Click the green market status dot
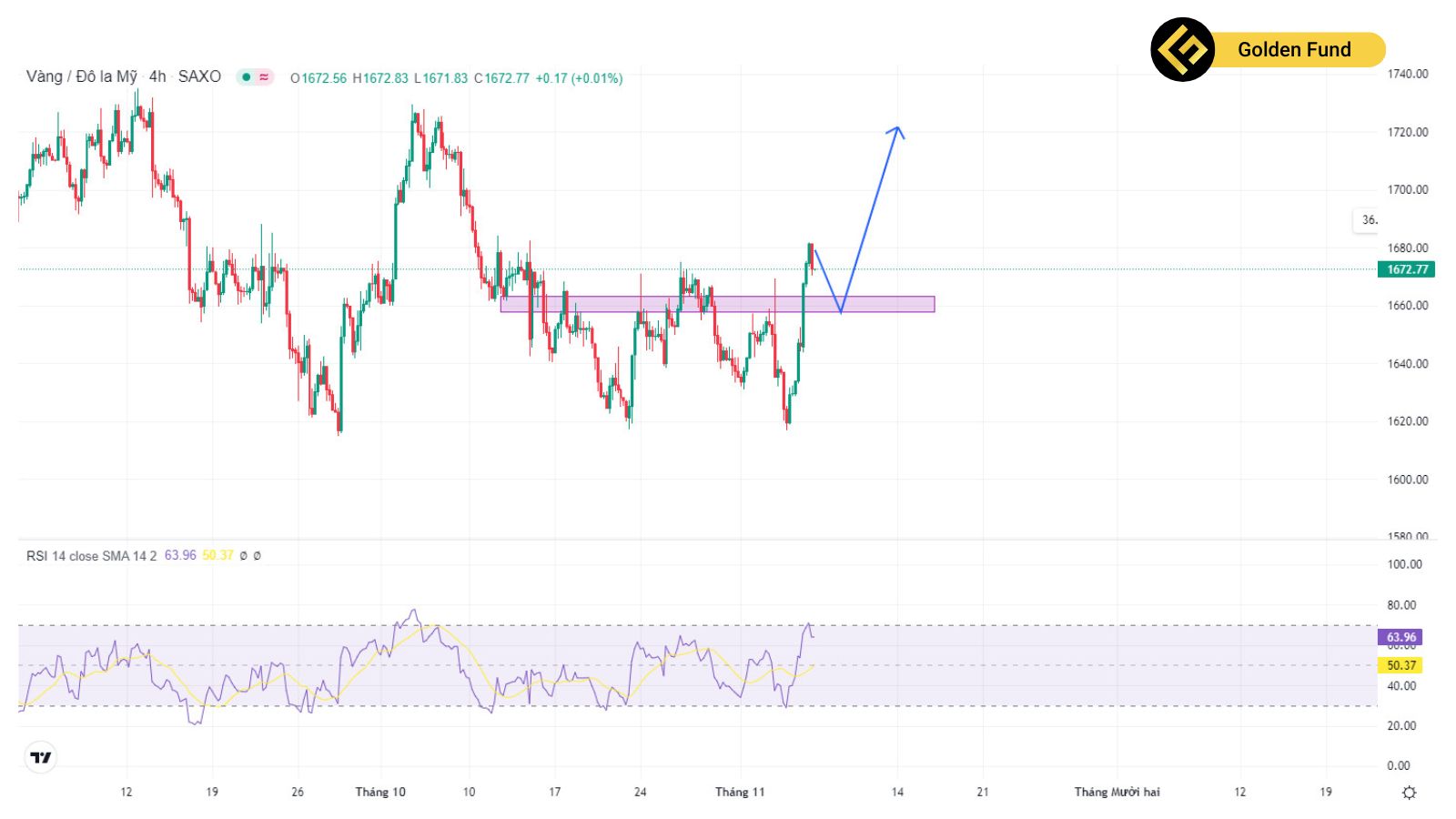The image size is (1456, 819). click(246, 77)
